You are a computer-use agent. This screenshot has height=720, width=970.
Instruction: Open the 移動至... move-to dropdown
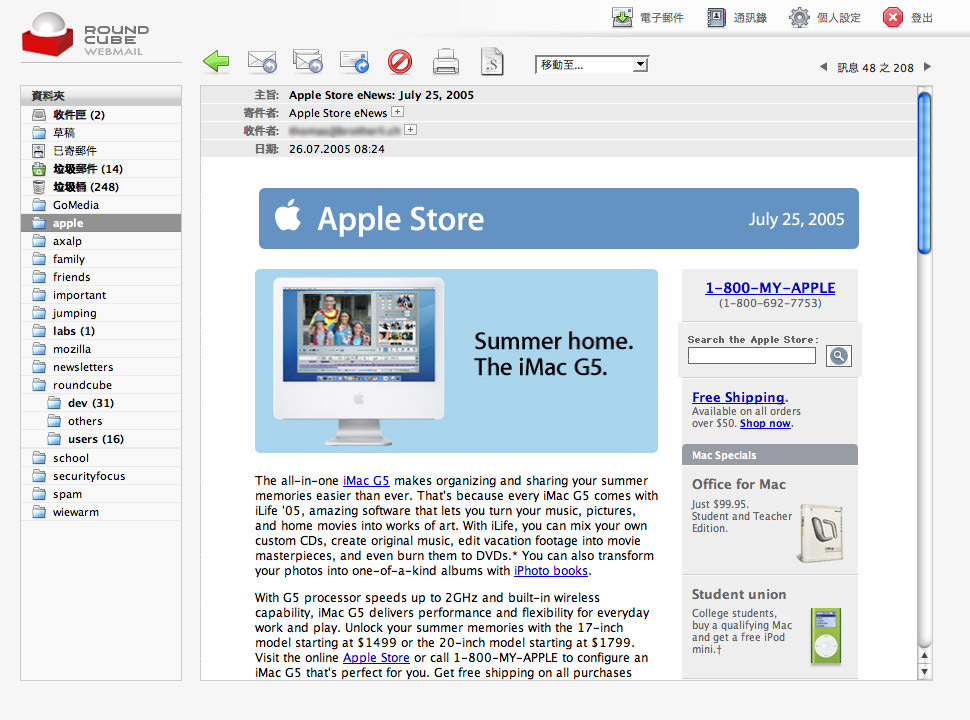pyautogui.click(x=591, y=64)
